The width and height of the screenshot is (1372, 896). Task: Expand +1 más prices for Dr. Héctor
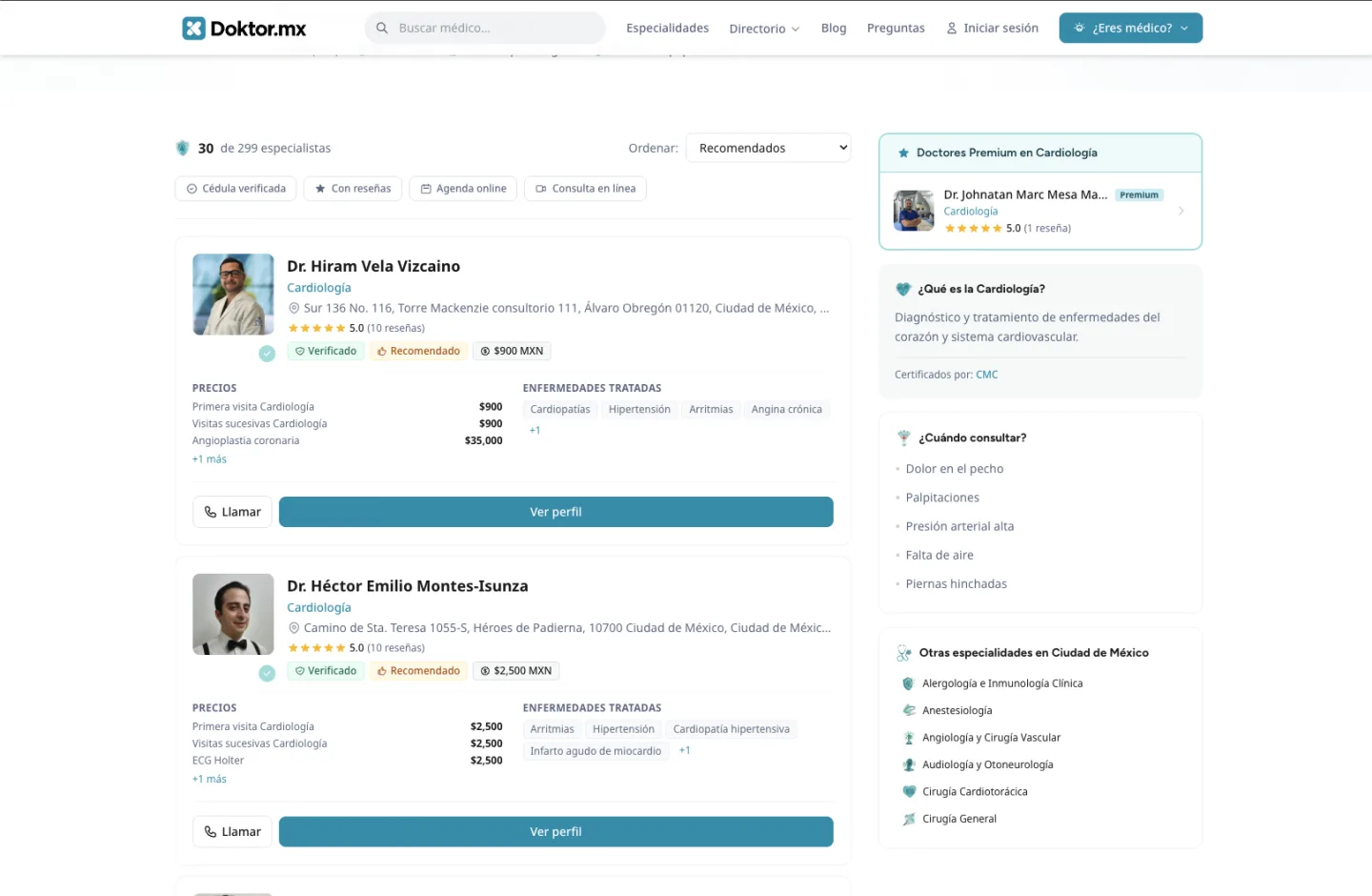pyautogui.click(x=210, y=780)
